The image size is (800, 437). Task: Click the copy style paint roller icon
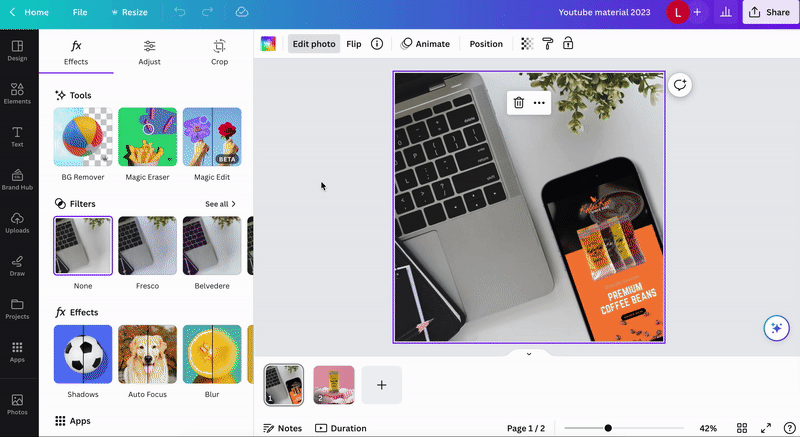click(547, 44)
